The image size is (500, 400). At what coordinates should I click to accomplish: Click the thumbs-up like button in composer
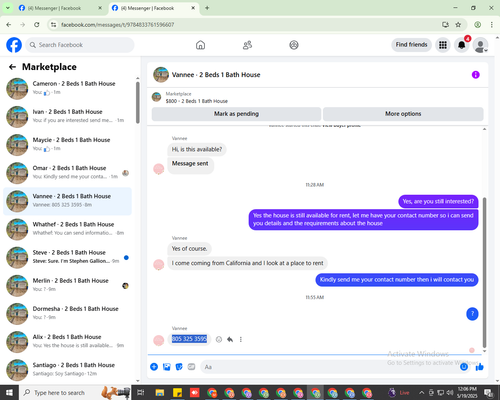tap(480, 367)
